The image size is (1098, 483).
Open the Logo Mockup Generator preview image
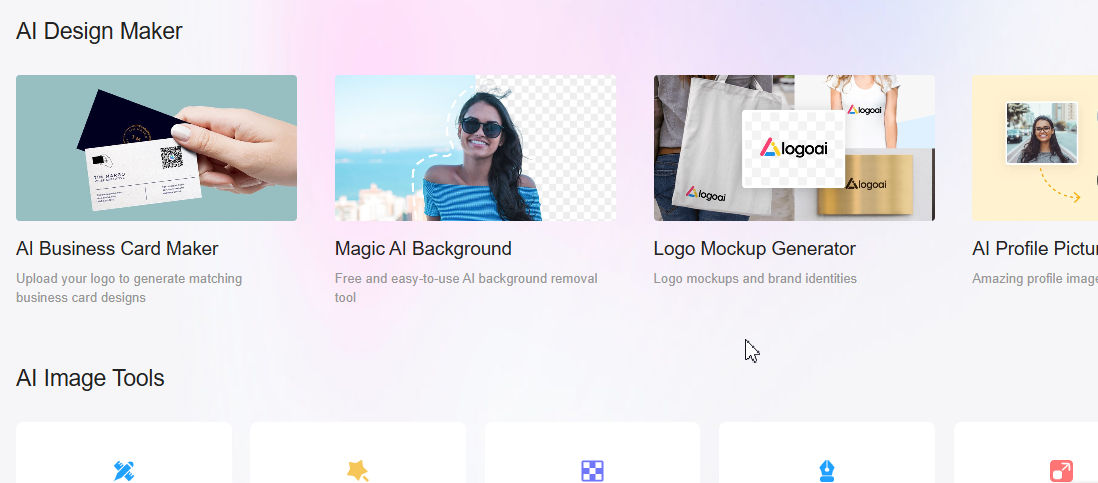[x=794, y=148]
